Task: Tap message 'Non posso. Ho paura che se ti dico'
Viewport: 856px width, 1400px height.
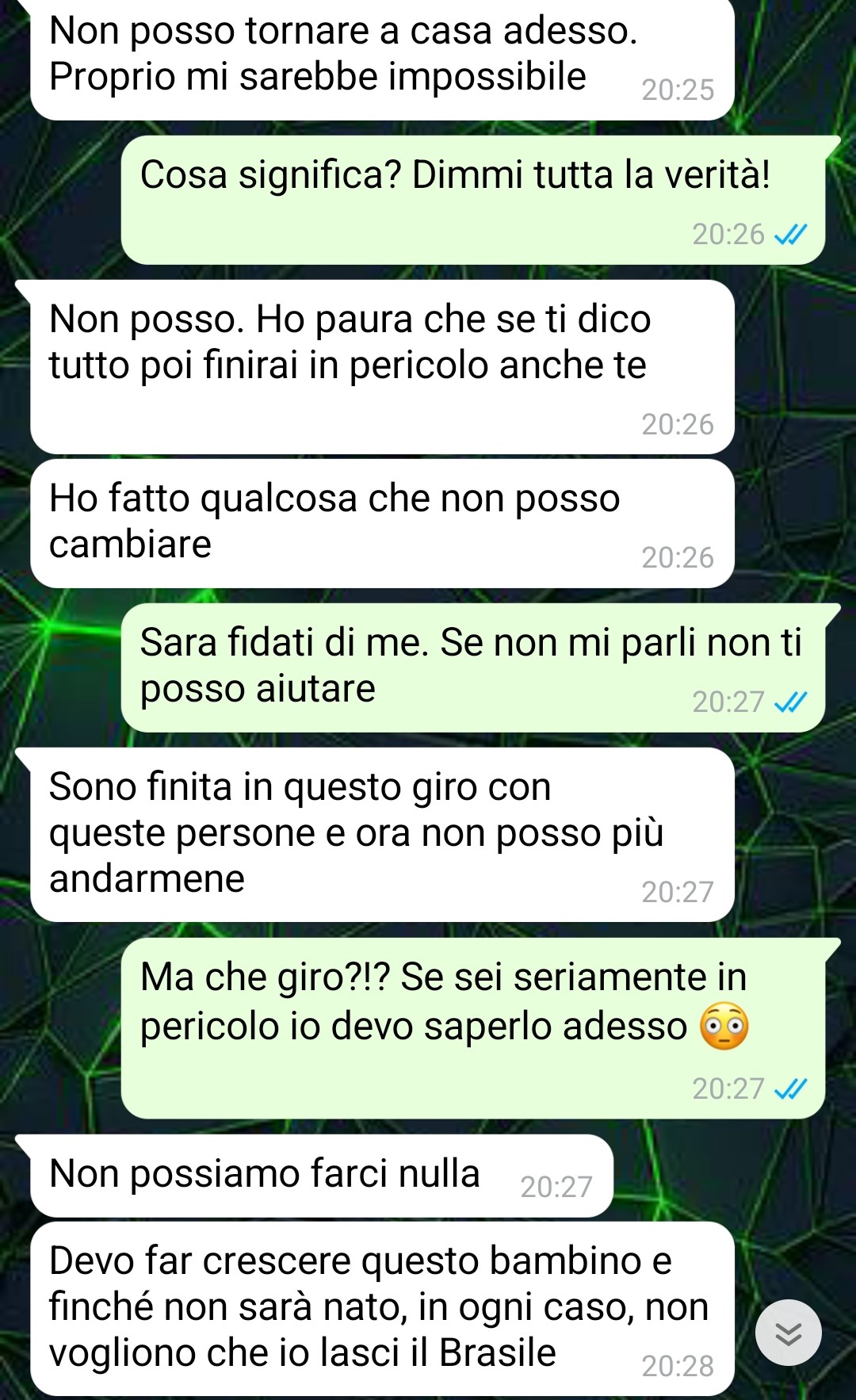Action: (x=382, y=366)
